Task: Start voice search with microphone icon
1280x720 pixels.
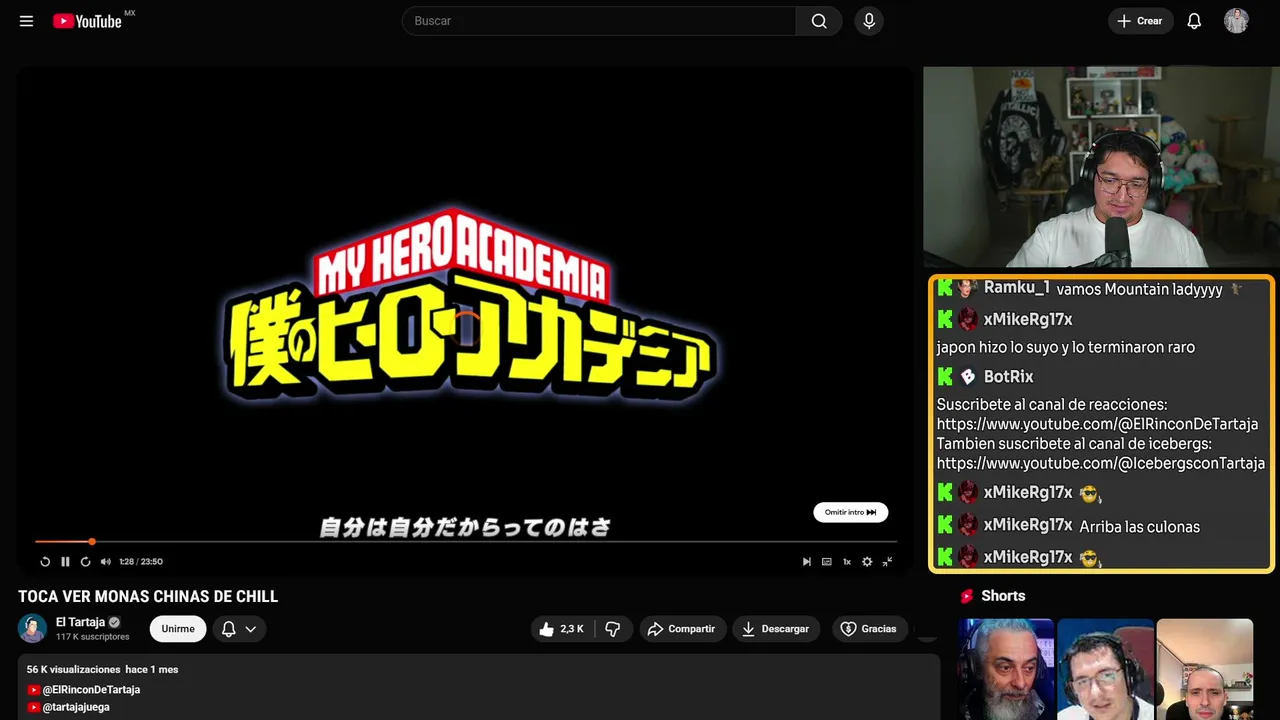Action: tap(869, 21)
